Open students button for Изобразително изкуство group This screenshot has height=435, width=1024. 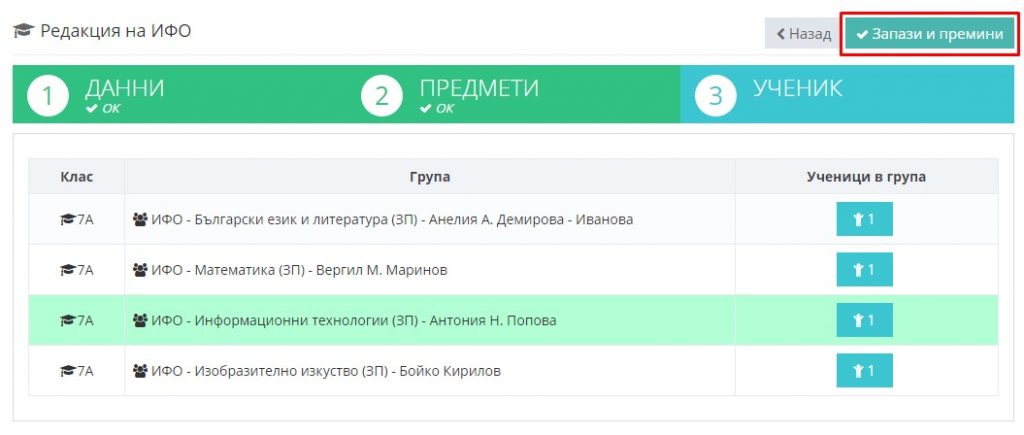pos(865,370)
